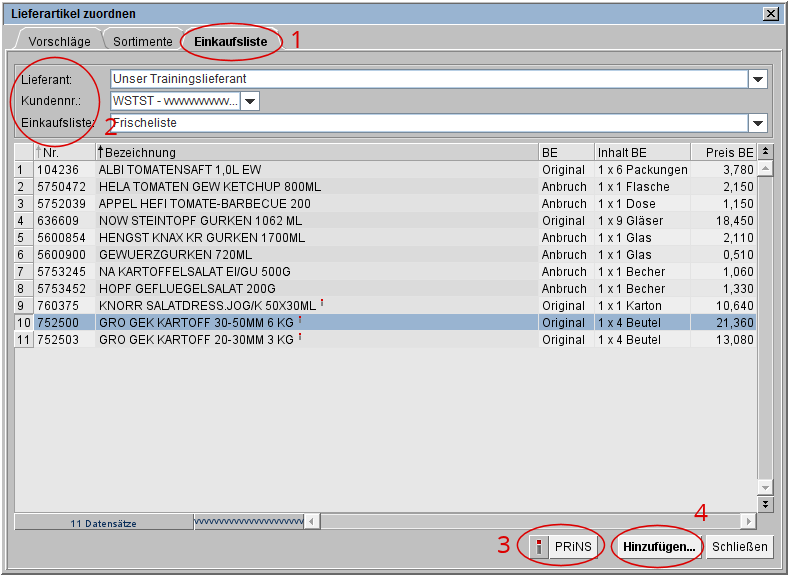788x575 pixels.
Task: Sort by the Nr. column header
Action: pyautogui.click(x=64, y=152)
